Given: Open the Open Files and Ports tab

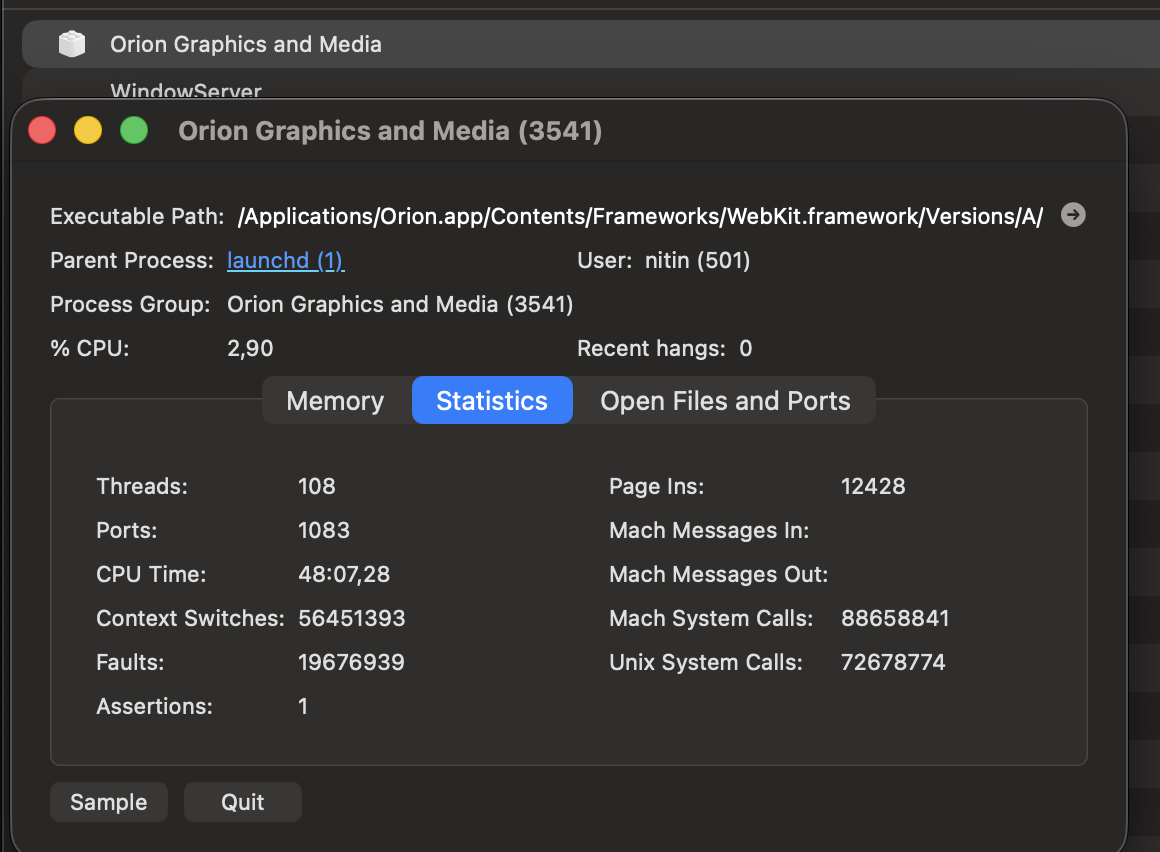Looking at the screenshot, I should pos(725,401).
